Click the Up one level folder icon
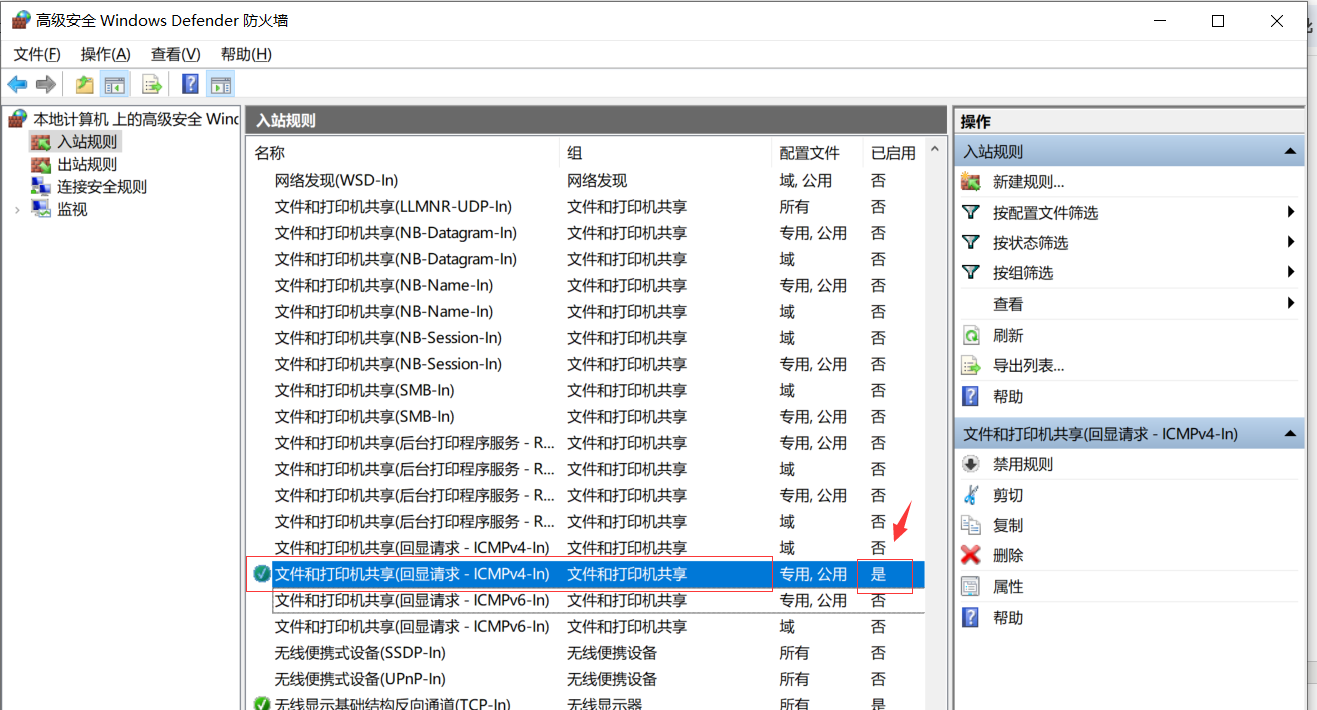Viewport: 1317px width, 710px height. click(85, 84)
